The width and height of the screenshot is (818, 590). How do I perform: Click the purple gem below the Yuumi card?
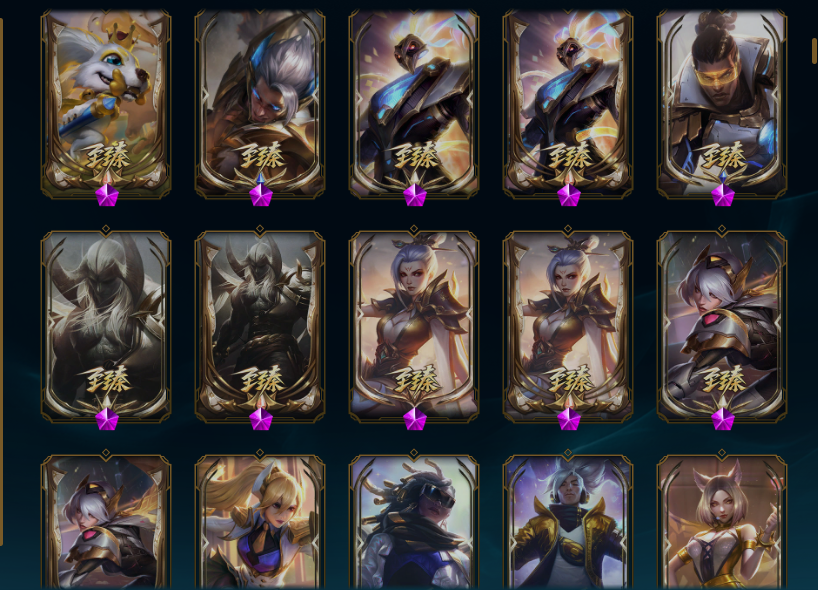(x=107, y=196)
